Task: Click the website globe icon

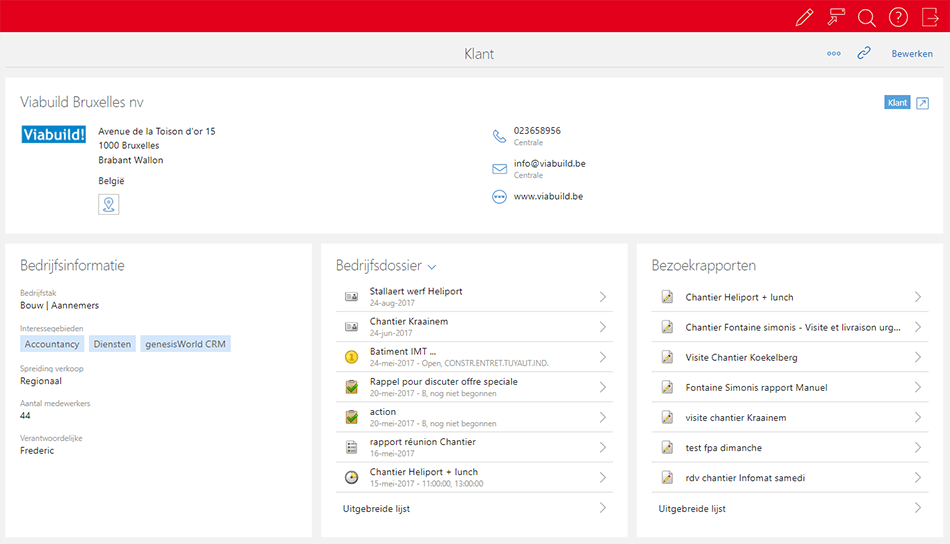Action: (499, 197)
